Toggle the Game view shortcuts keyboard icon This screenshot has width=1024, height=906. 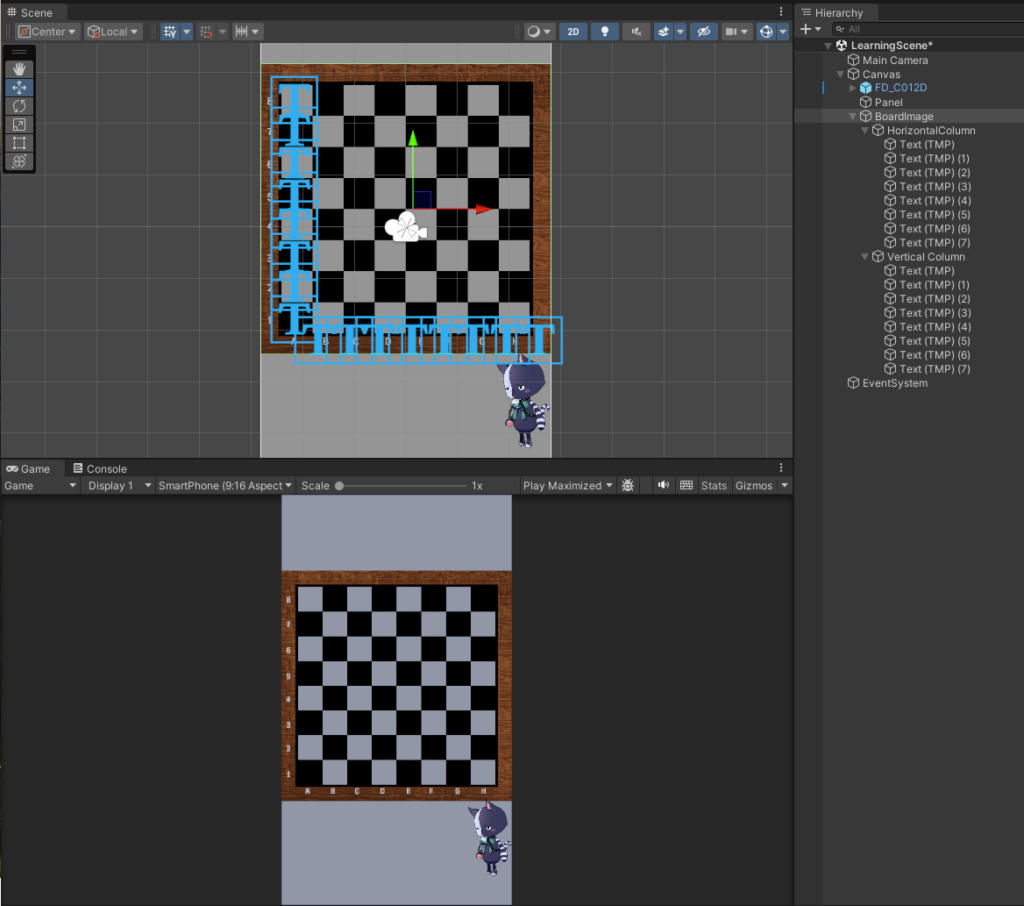686,486
